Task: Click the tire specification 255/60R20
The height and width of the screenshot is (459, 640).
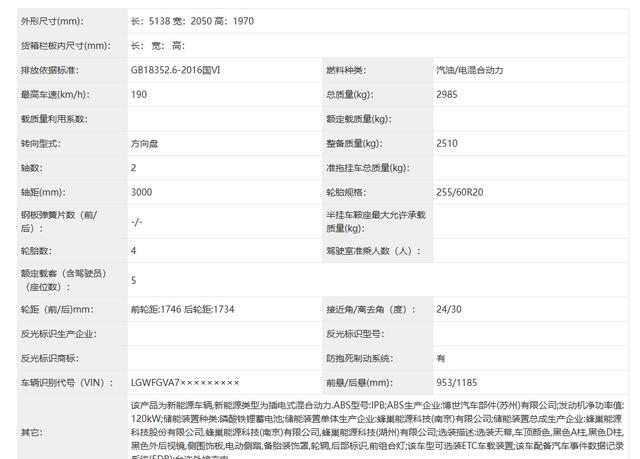Action: tap(460, 192)
